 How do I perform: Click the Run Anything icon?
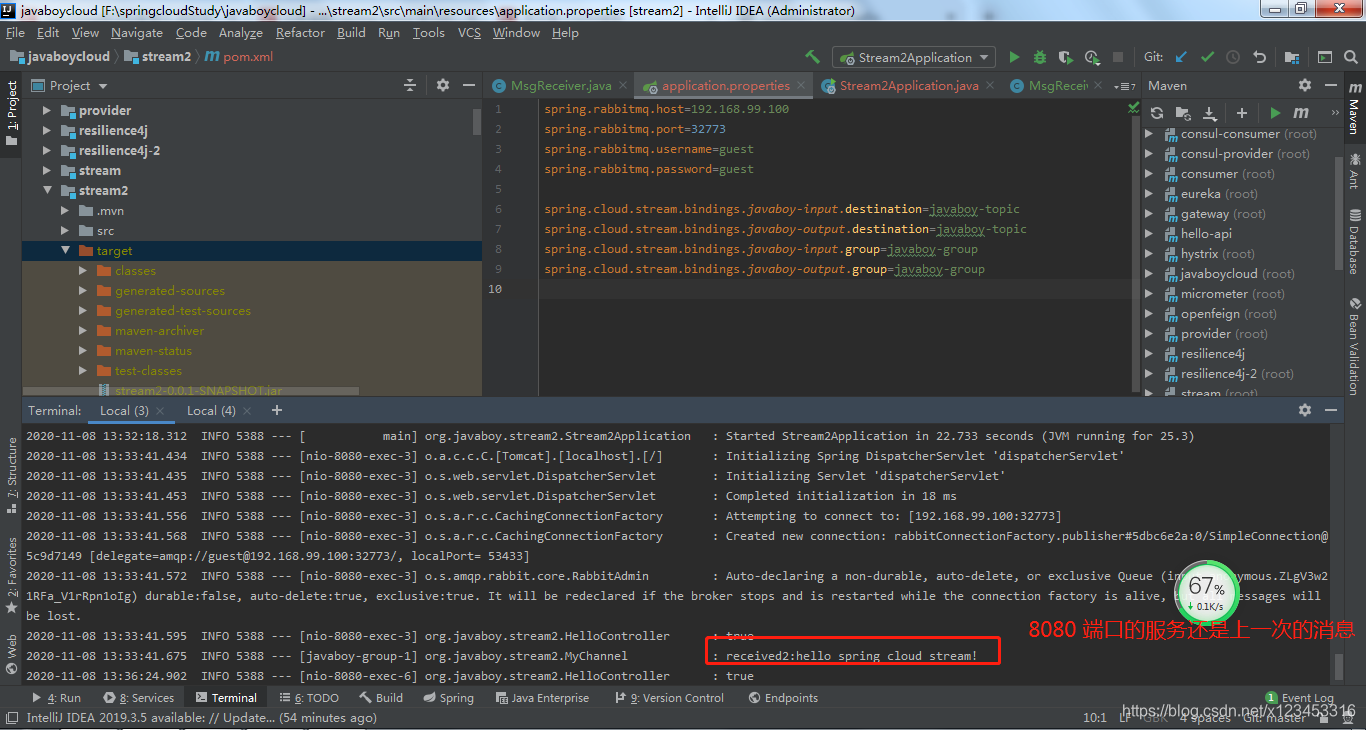(x=1324, y=57)
